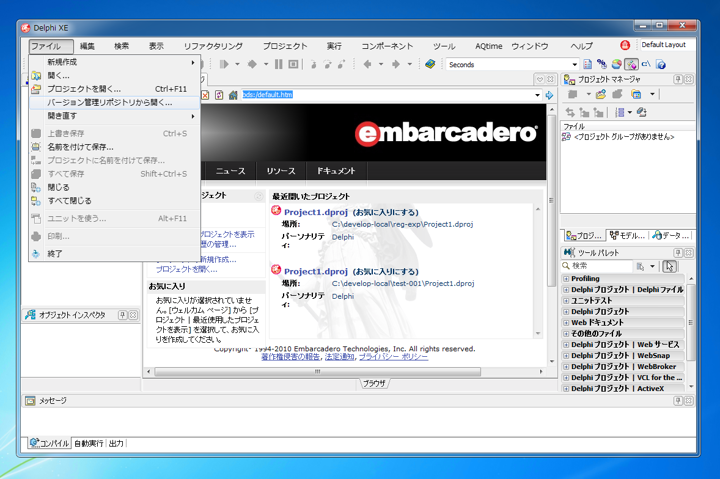Open the ドキュメント tab on welcome page
The width and height of the screenshot is (720, 479).
pos(336,171)
